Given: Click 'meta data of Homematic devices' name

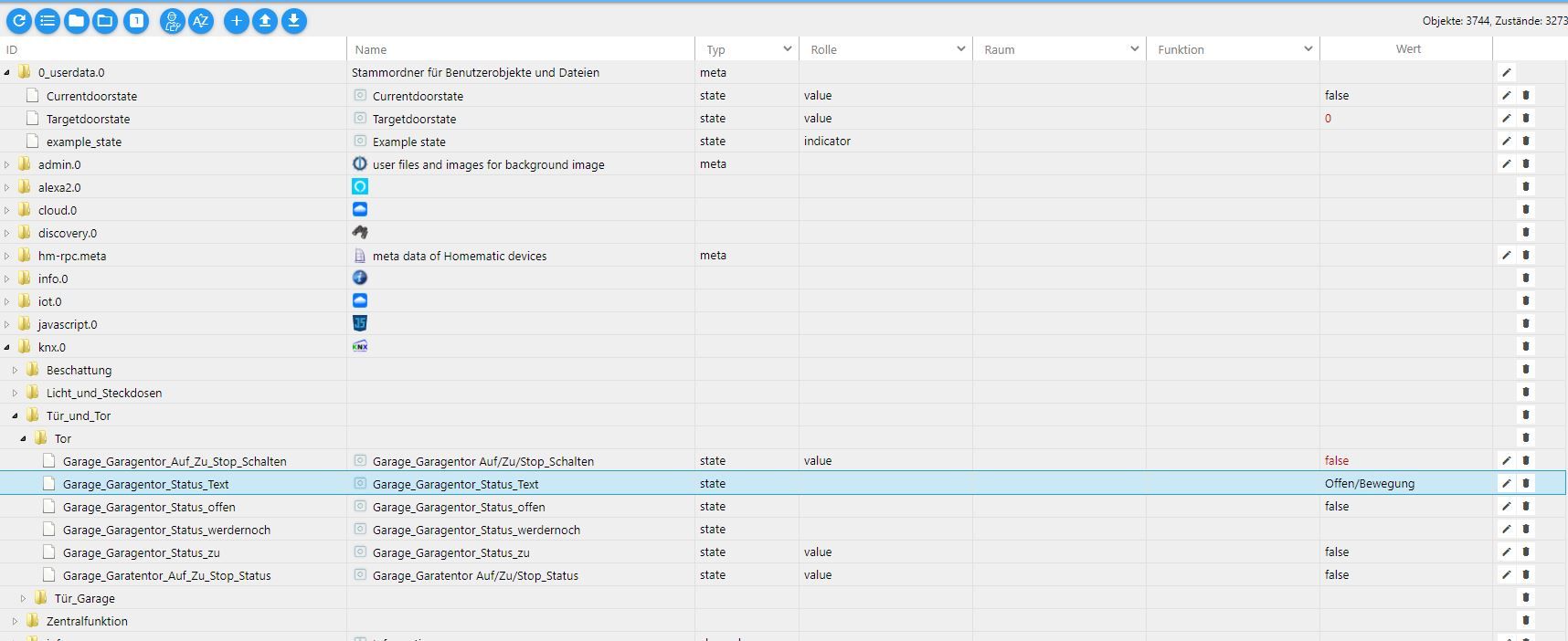Looking at the screenshot, I should click(460, 256).
